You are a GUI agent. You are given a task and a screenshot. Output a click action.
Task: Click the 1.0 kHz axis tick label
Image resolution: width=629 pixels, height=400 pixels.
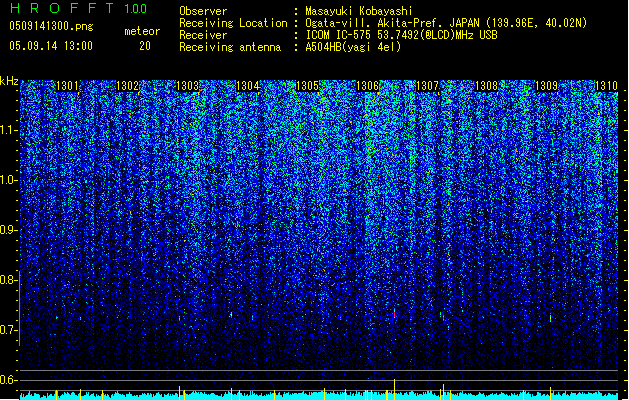click(x=8, y=180)
